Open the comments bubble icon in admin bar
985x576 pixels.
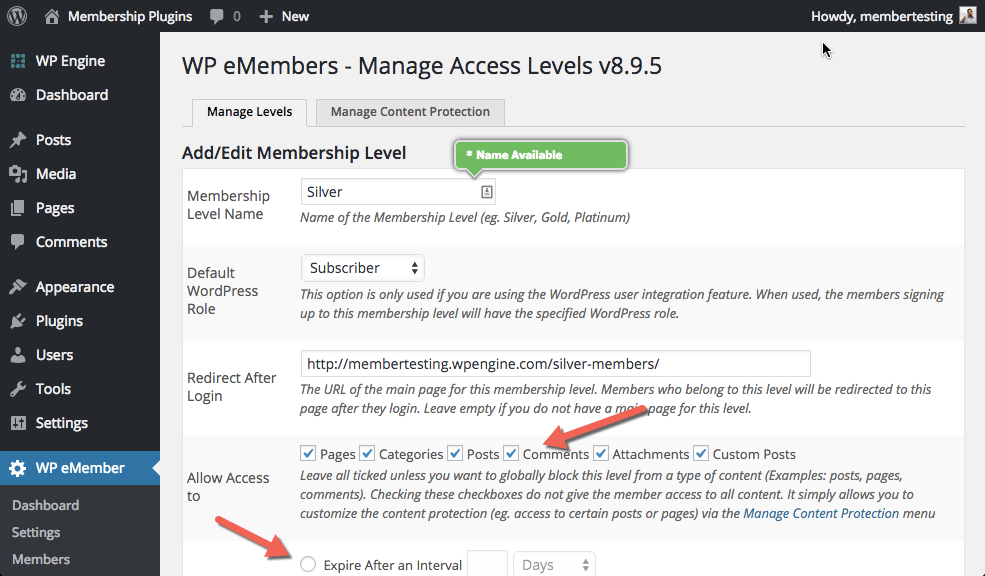coord(217,16)
